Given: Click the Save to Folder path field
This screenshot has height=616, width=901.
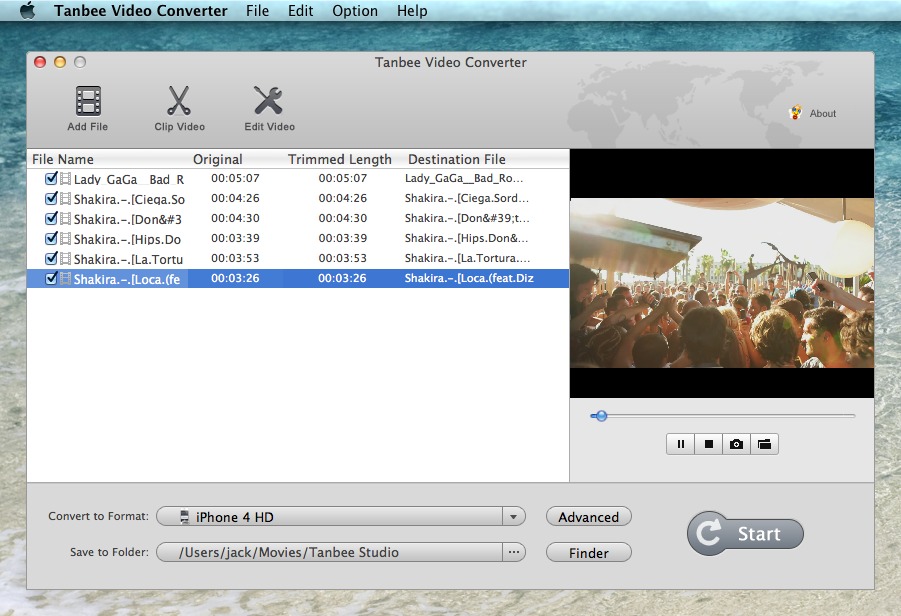Looking at the screenshot, I should tap(330, 552).
